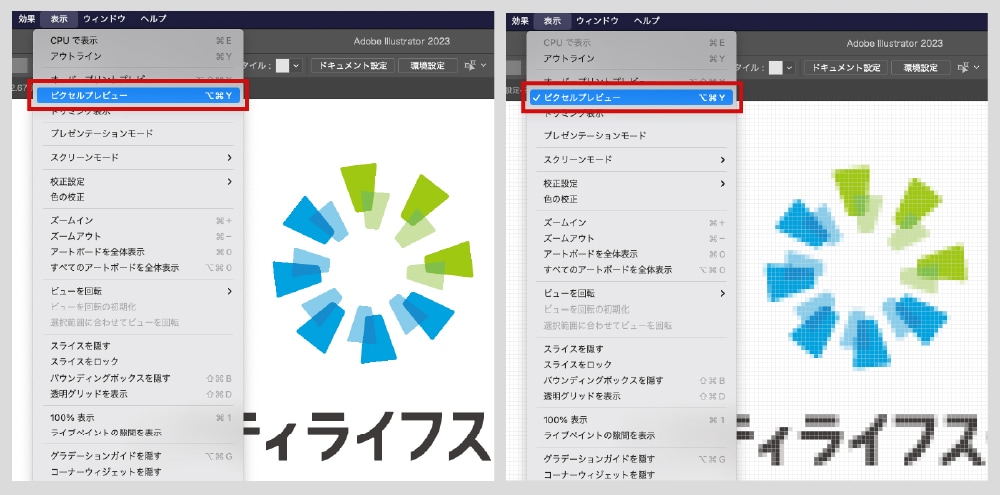Expand スクリーンモード submenu in left screenshot
This screenshot has width=1000, height=495.
tap(138, 157)
